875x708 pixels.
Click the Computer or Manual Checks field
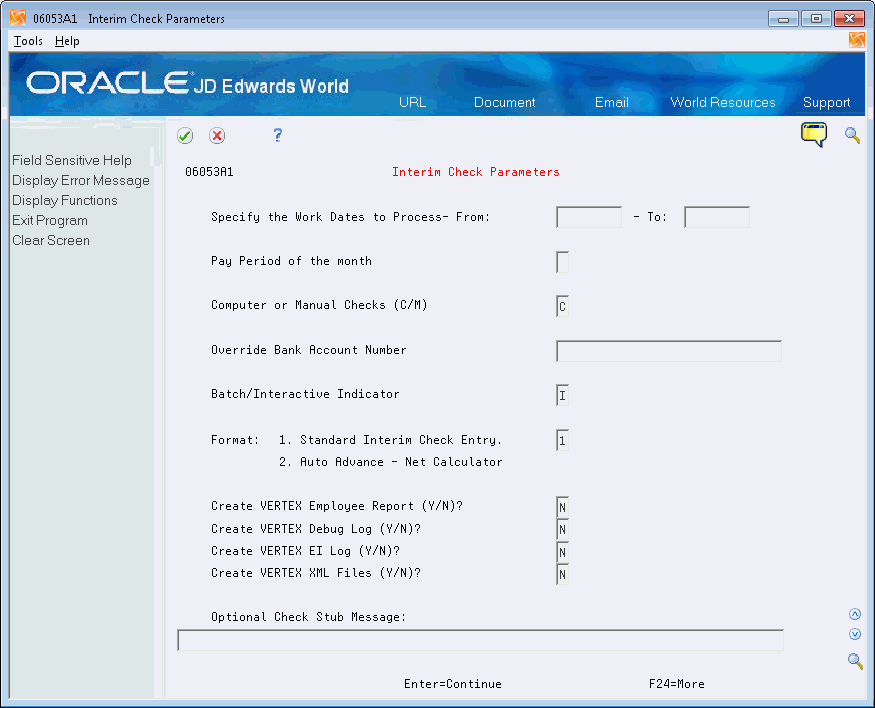562,306
